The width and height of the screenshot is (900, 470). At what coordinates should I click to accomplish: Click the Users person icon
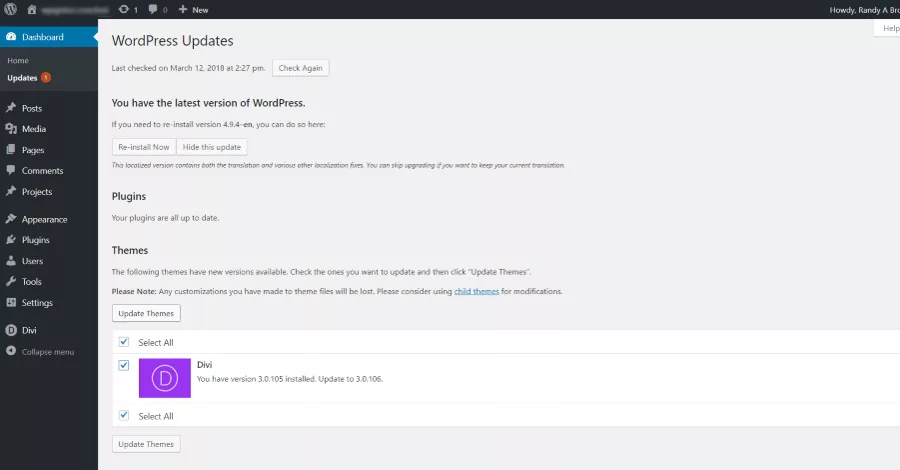[x=11, y=261]
